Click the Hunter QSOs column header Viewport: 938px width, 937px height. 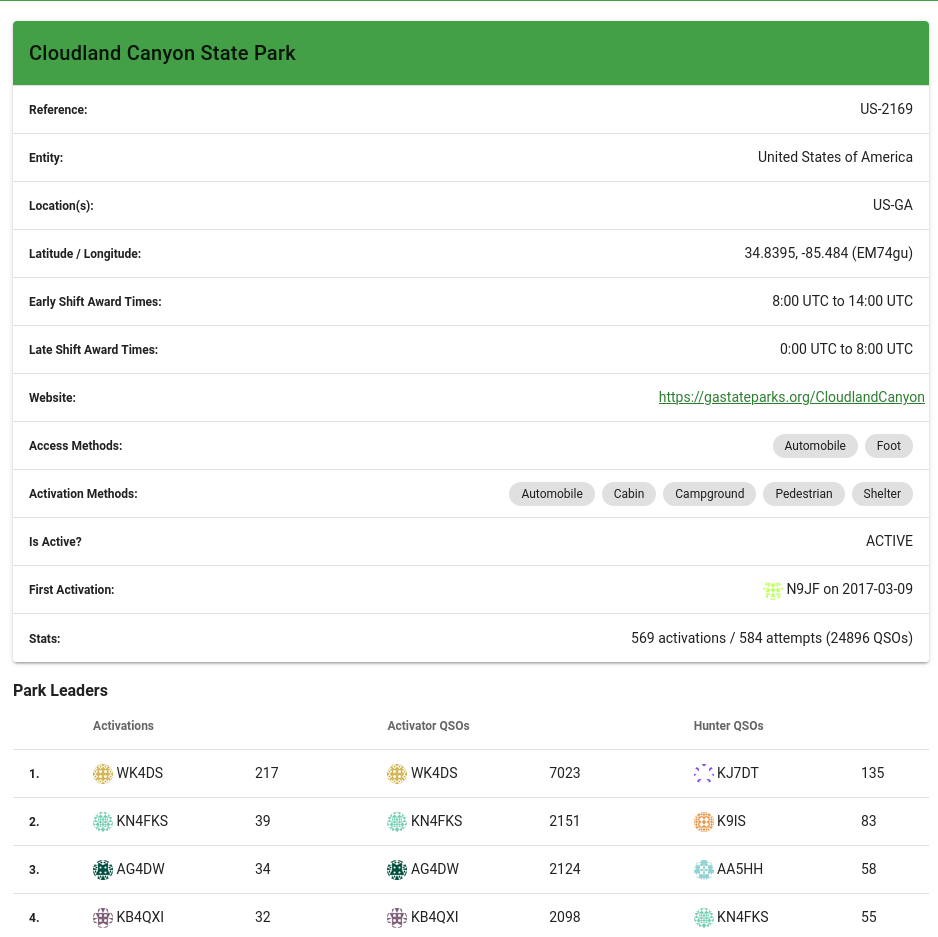(x=728, y=725)
